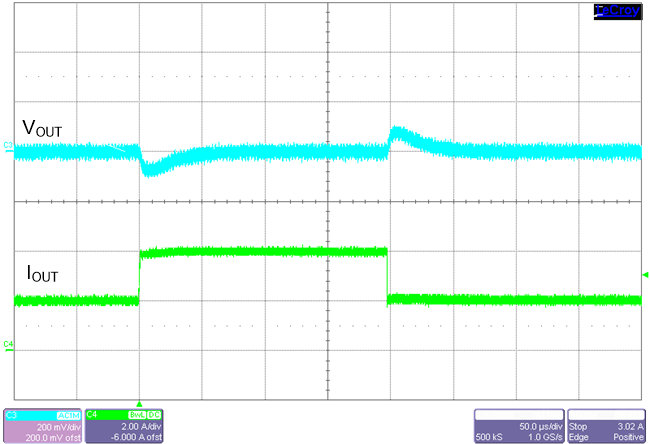Select the green IOUT waveform trace

tap(260, 250)
